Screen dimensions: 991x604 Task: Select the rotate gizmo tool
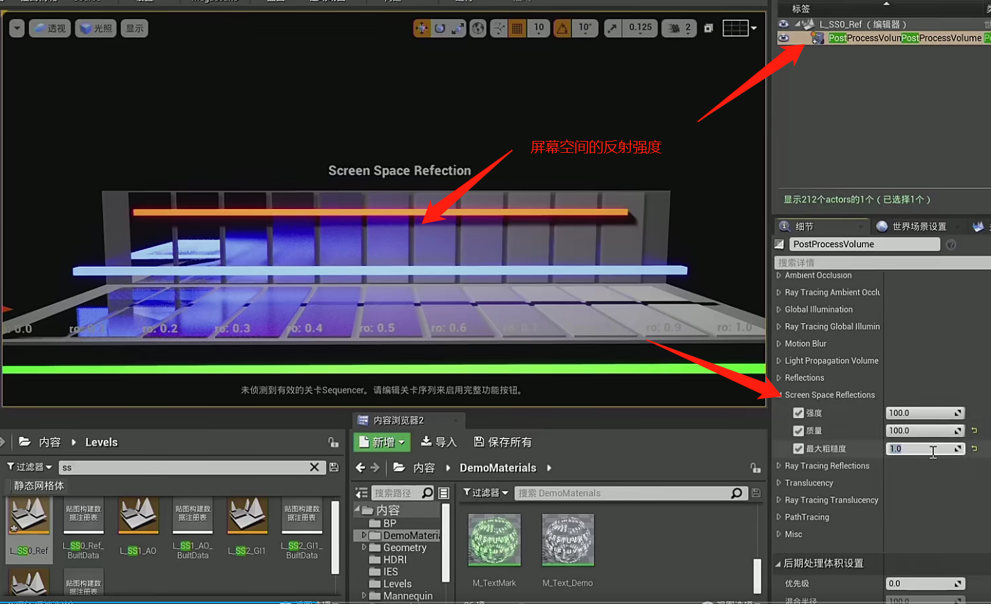(x=440, y=28)
